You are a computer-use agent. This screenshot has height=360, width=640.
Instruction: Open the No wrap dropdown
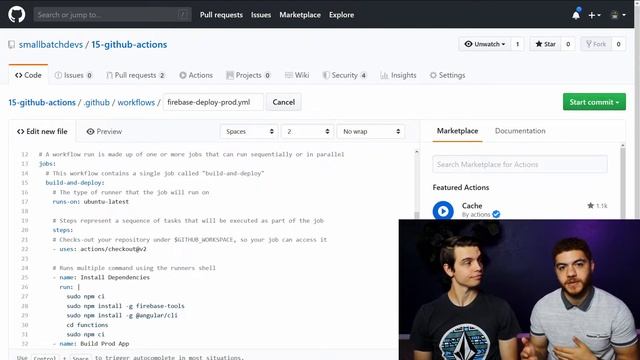[371, 131]
